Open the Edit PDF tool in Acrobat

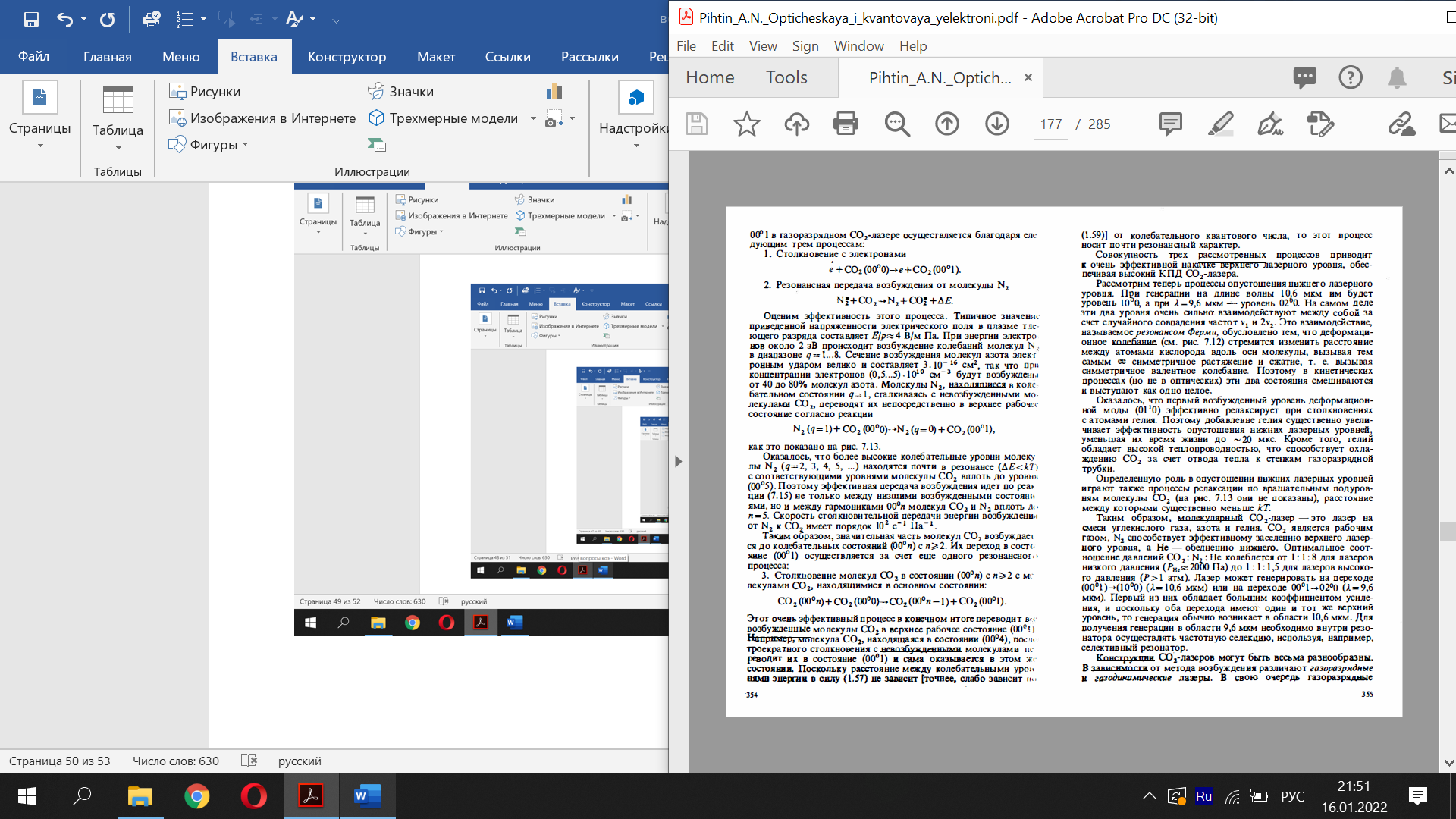(x=1320, y=124)
